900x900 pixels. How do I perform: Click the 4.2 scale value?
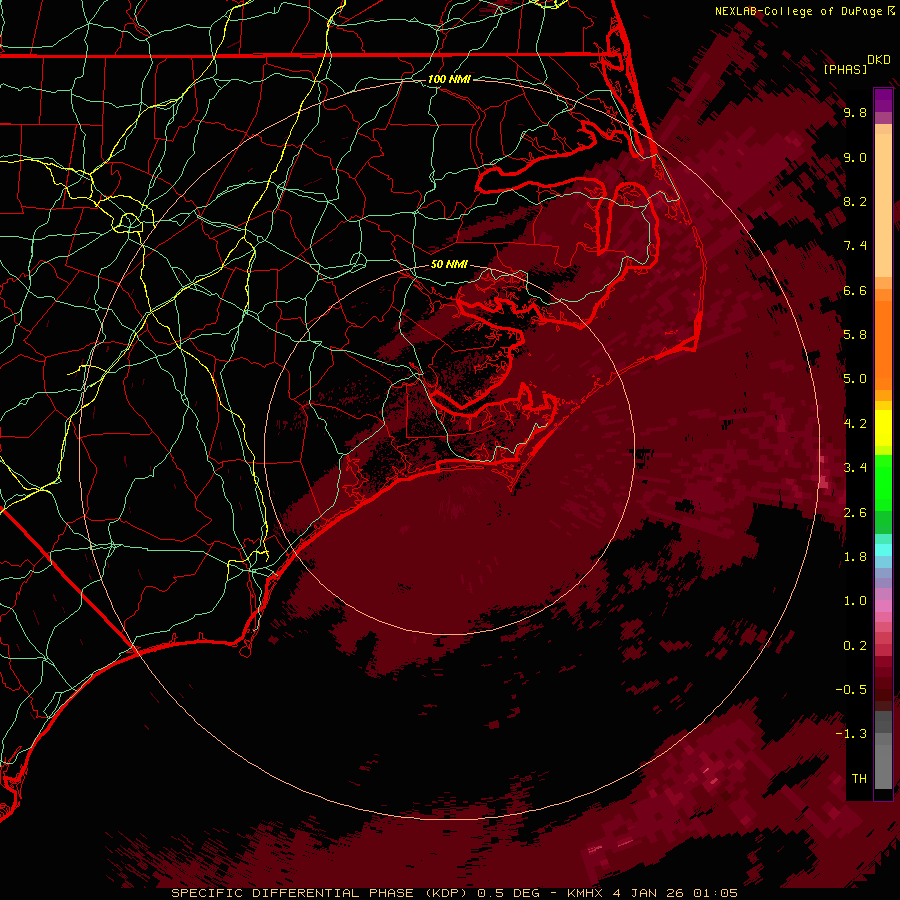click(855, 424)
